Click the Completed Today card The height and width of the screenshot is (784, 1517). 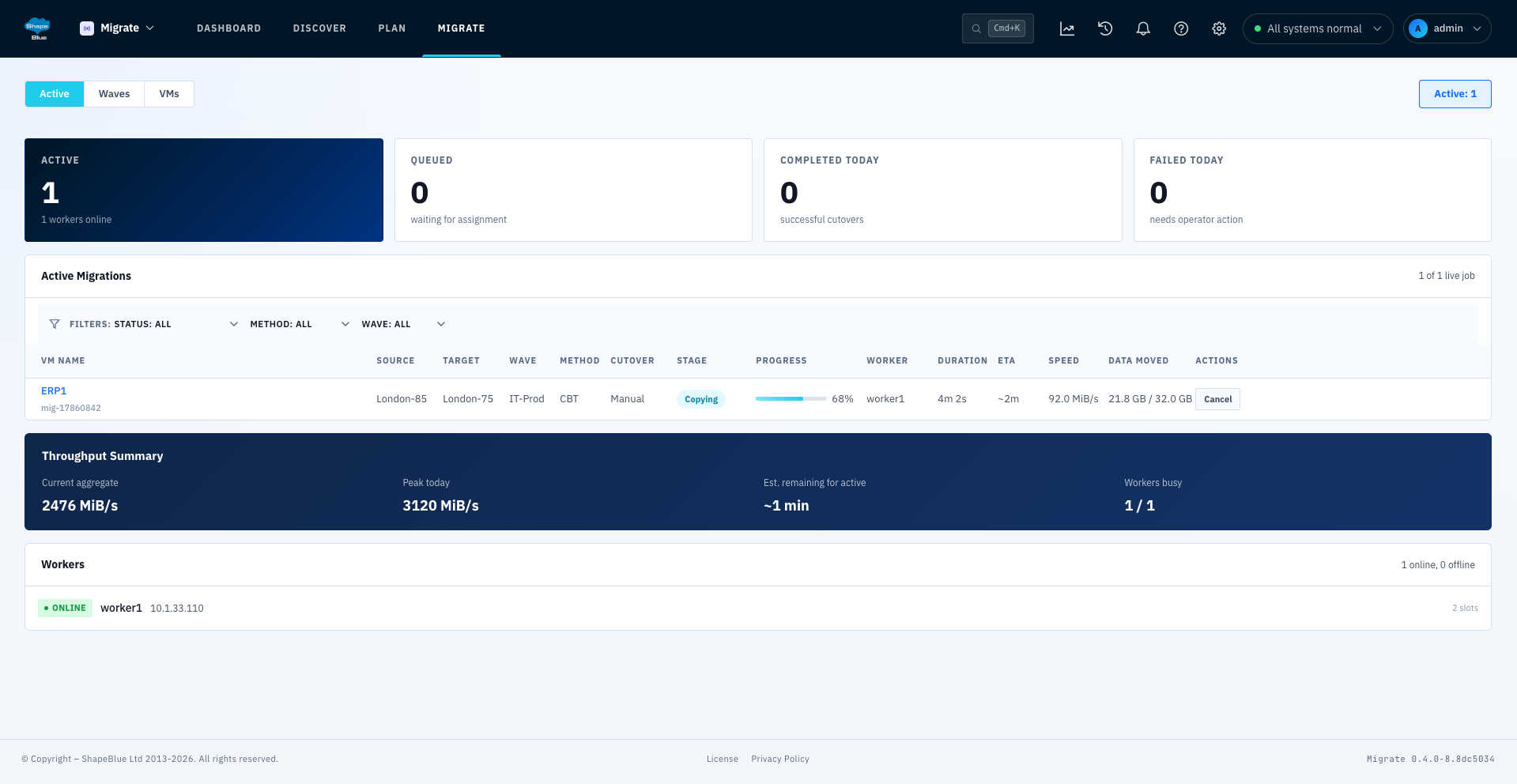tap(942, 190)
